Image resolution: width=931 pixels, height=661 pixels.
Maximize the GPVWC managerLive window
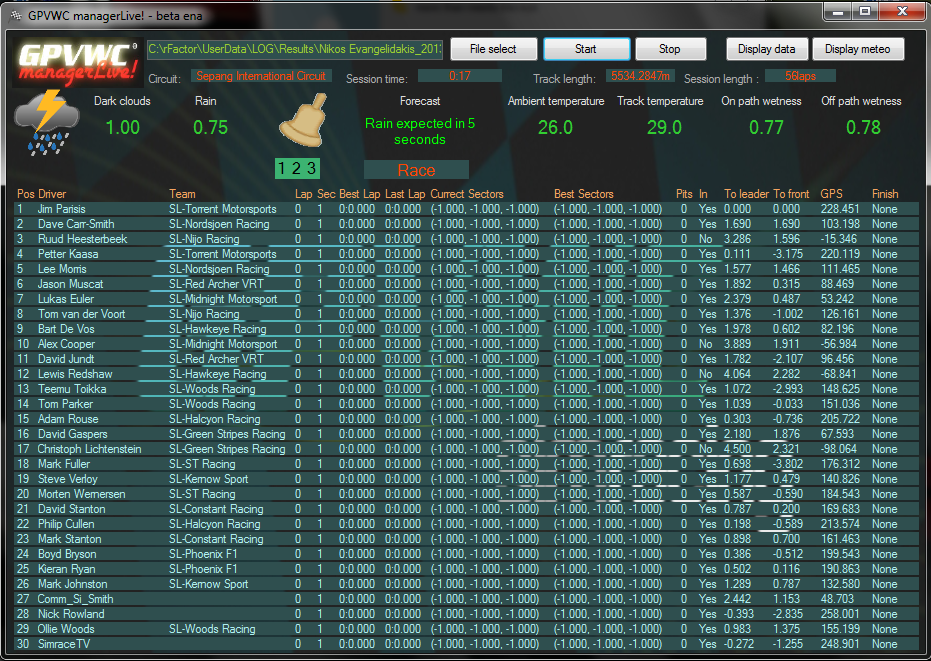pyautogui.click(x=864, y=12)
